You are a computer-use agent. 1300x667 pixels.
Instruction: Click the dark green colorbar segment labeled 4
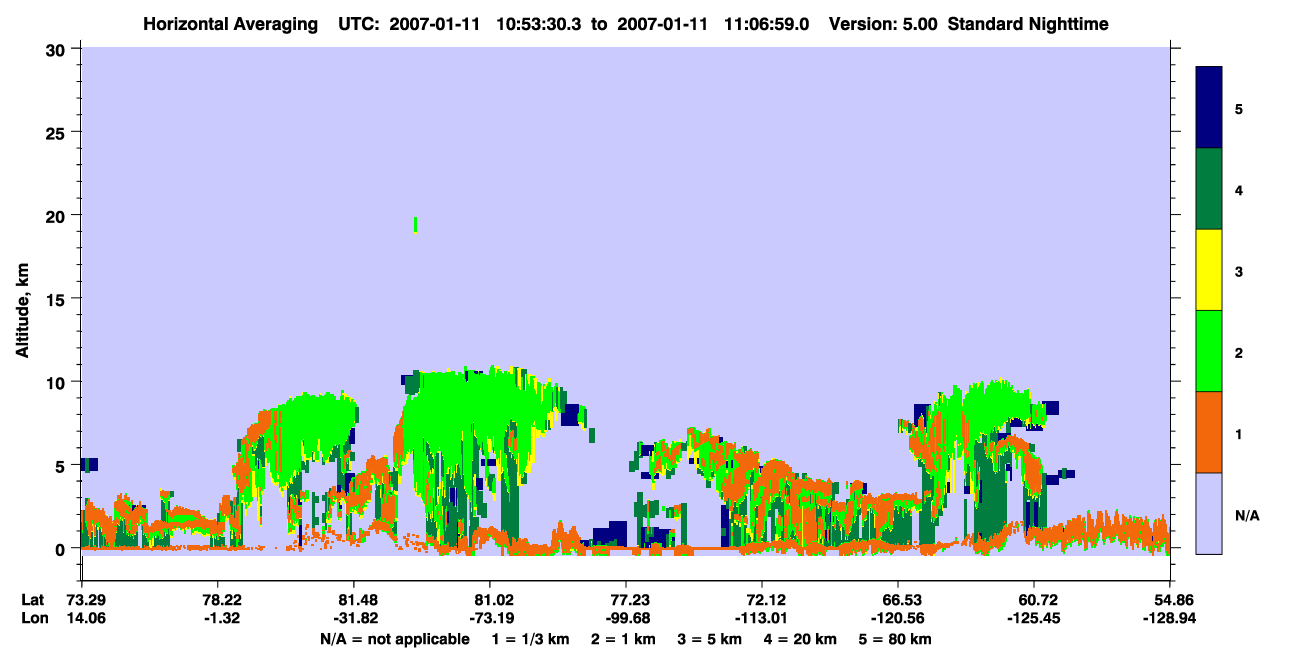(1209, 189)
